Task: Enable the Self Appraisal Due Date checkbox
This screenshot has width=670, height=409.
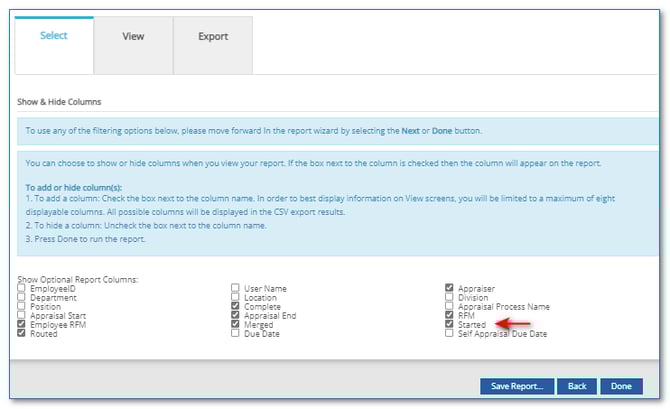Action: tap(450, 334)
